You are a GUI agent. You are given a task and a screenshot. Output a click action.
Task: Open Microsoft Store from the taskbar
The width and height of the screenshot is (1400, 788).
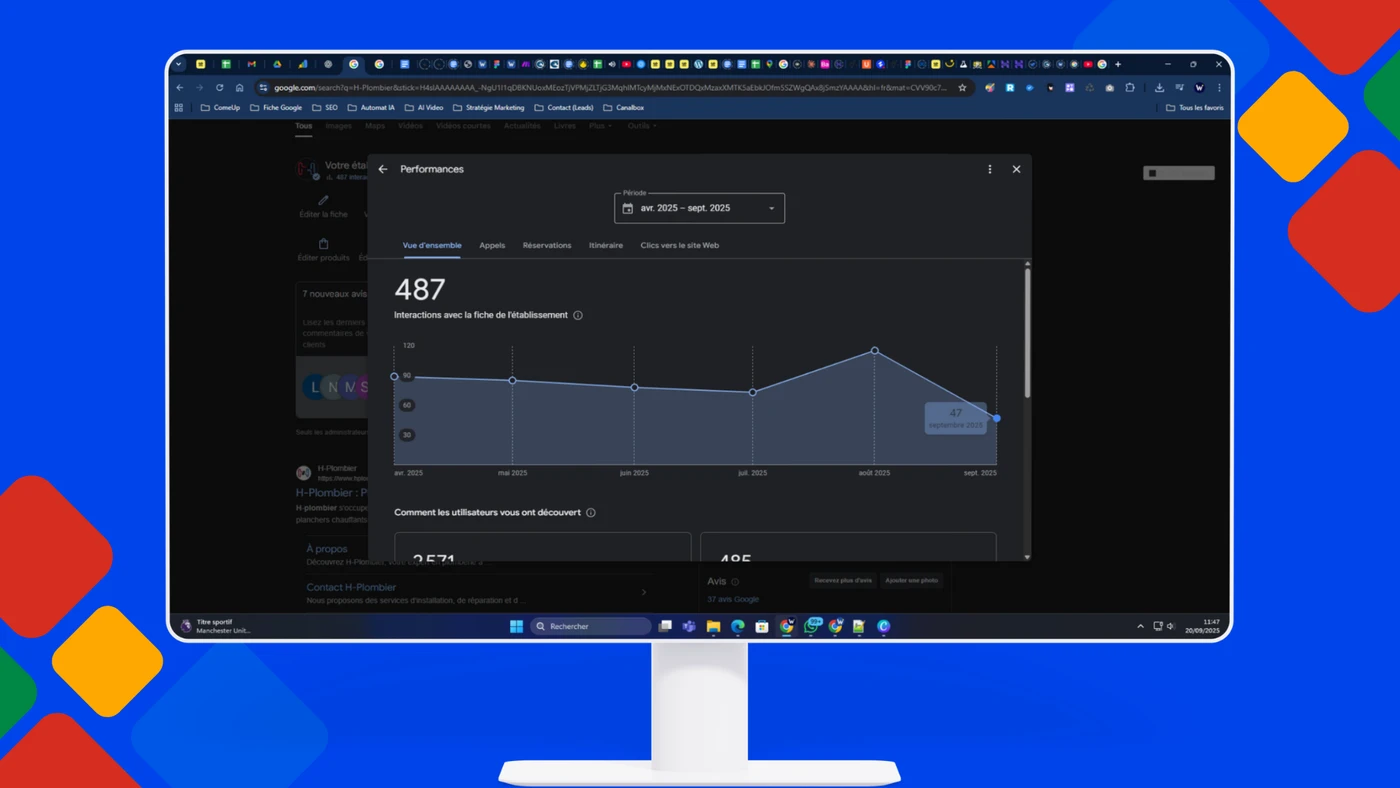click(762, 626)
